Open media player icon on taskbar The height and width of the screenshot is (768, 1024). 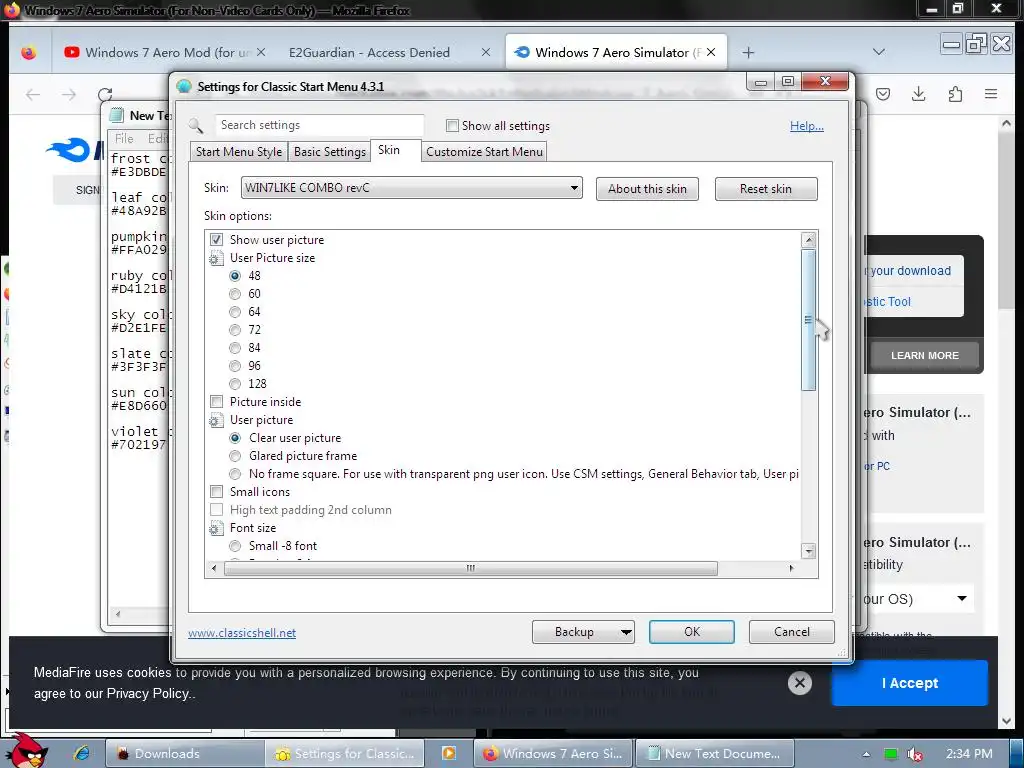(449, 753)
